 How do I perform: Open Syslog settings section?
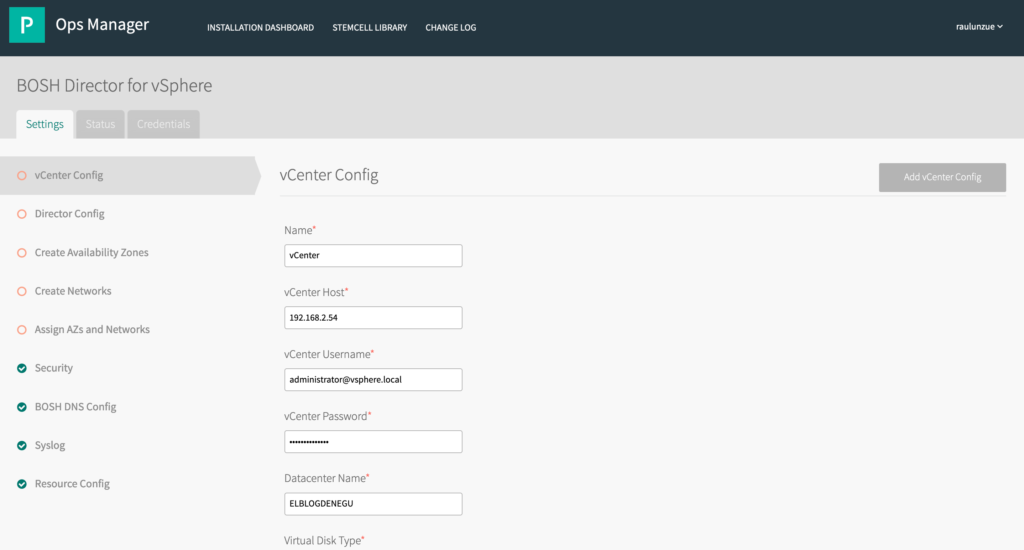click(50, 445)
